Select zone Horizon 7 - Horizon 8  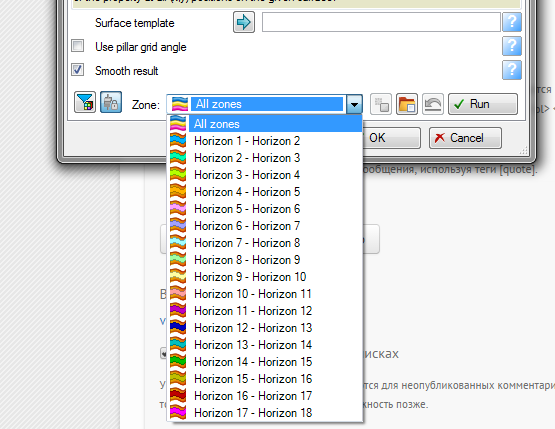pos(265,243)
